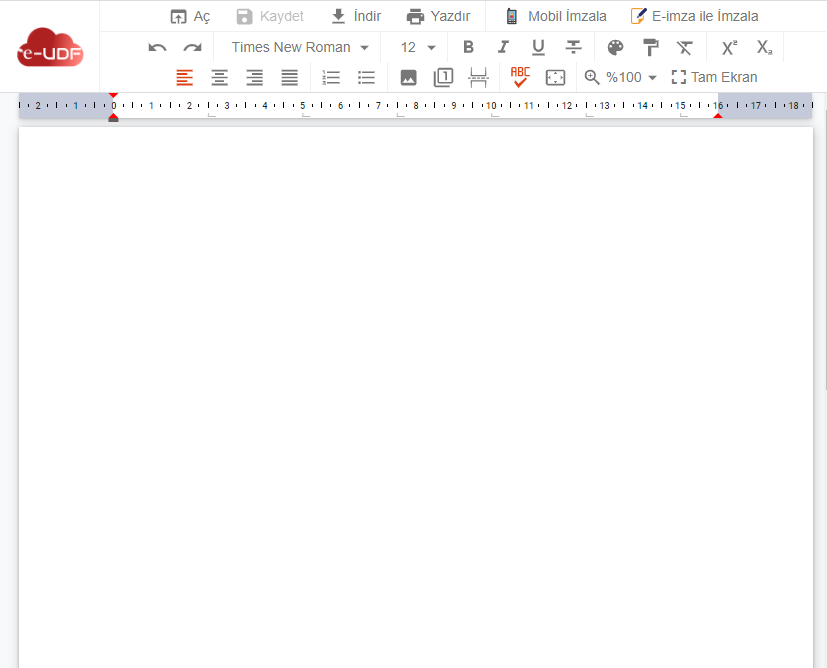This screenshot has height=668, width=827.
Task: Open the font size 12 dropdown
Action: coord(418,47)
